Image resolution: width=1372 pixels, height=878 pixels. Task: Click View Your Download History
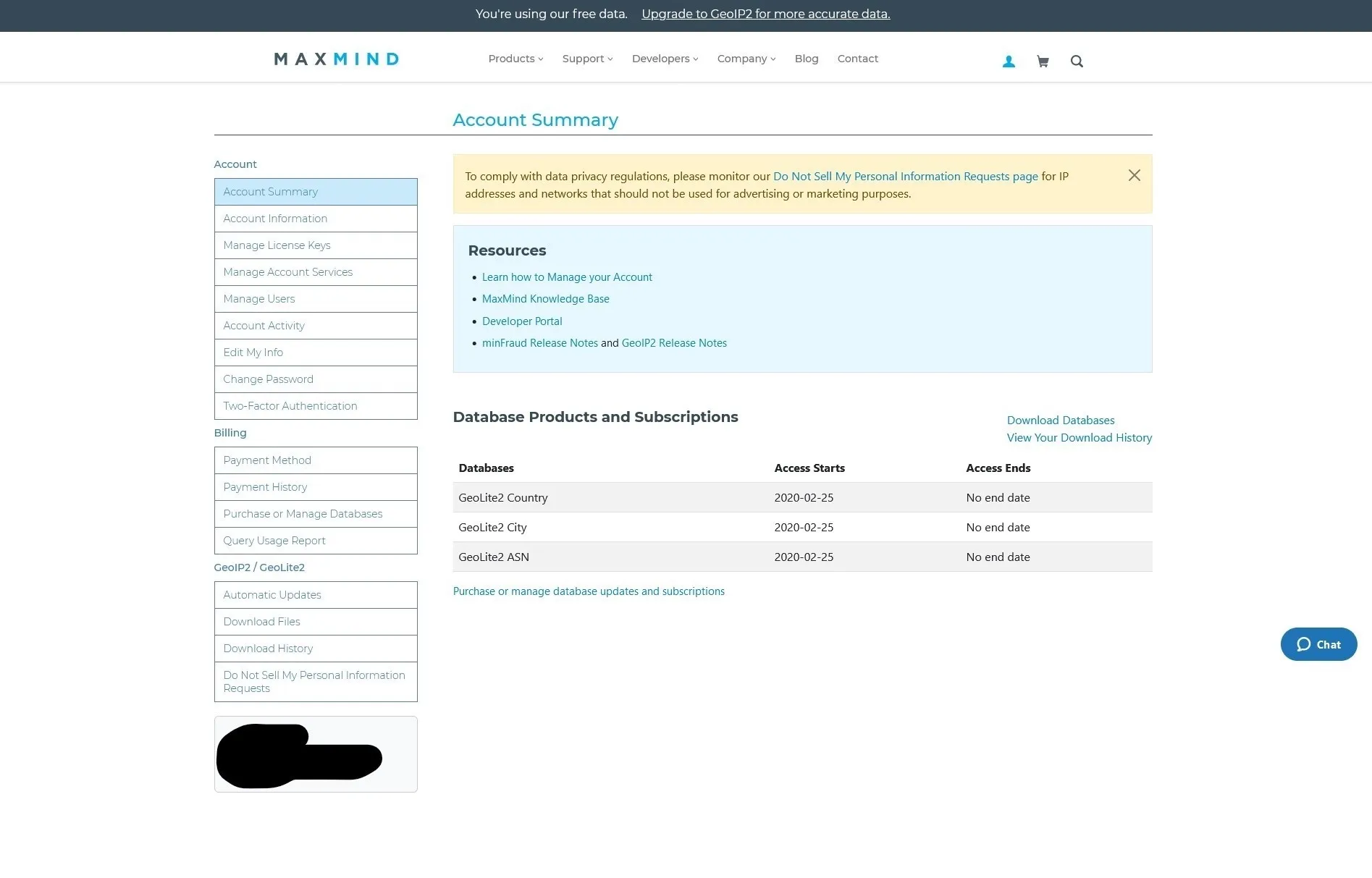[x=1079, y=437]
